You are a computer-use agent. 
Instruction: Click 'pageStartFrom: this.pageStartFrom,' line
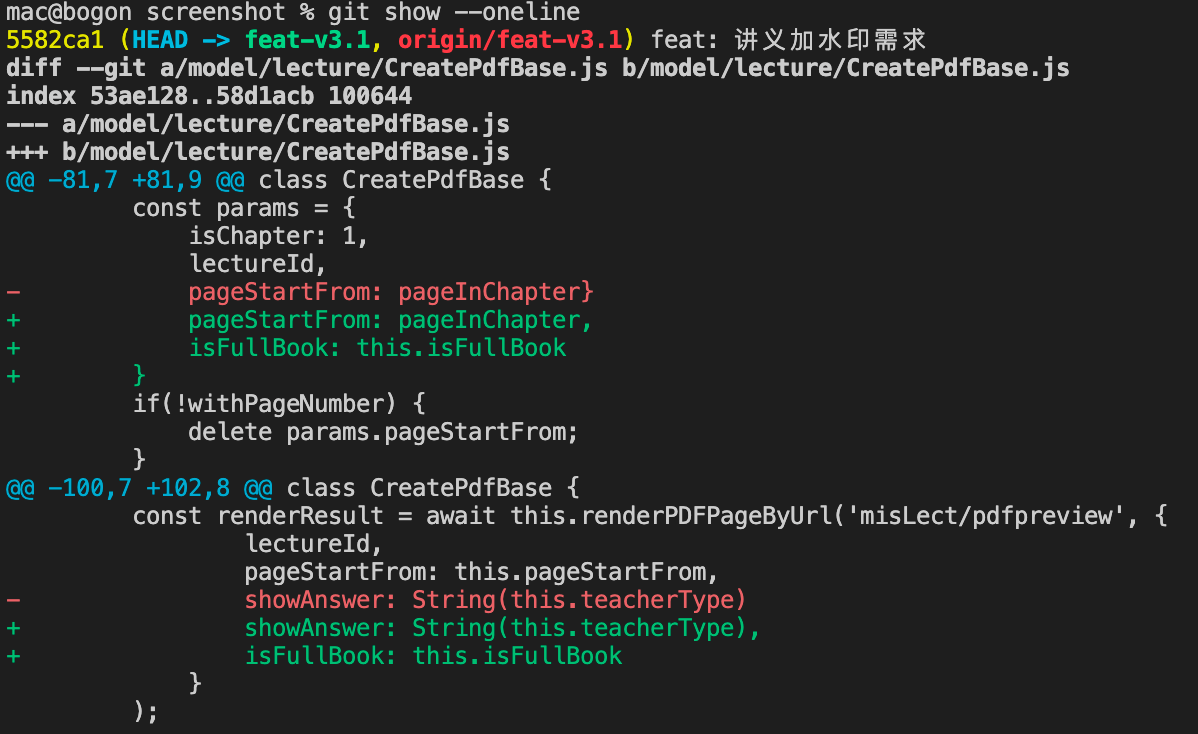pyautogui.click(x=481, y=572)
